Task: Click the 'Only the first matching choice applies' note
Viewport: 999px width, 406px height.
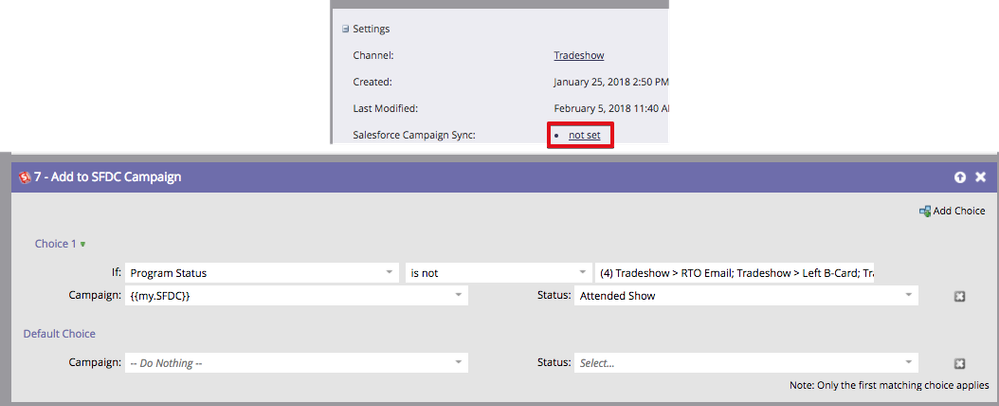Action: tap(889, 386)
